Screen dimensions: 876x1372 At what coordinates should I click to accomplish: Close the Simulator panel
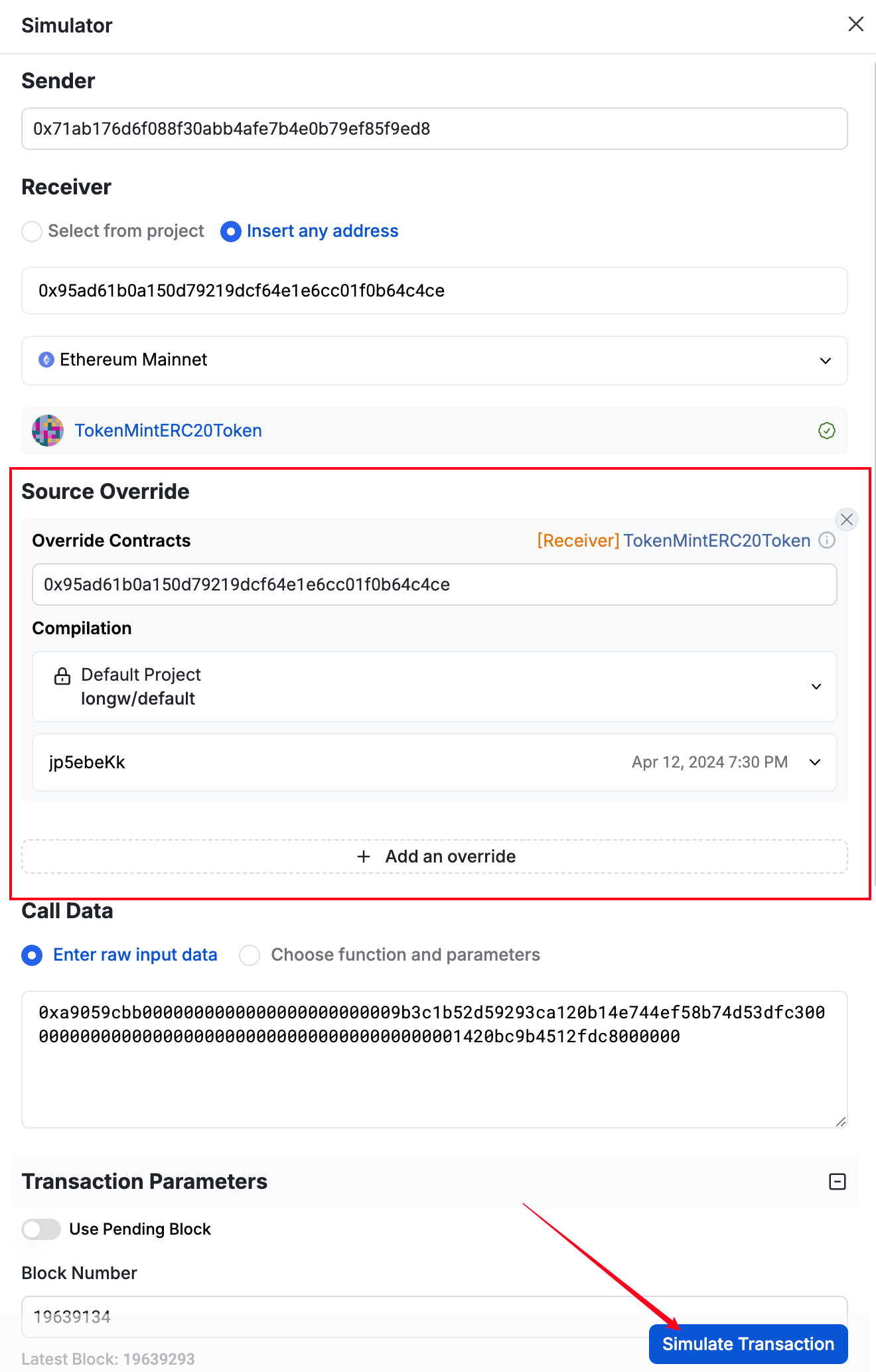tap(855, 25)
